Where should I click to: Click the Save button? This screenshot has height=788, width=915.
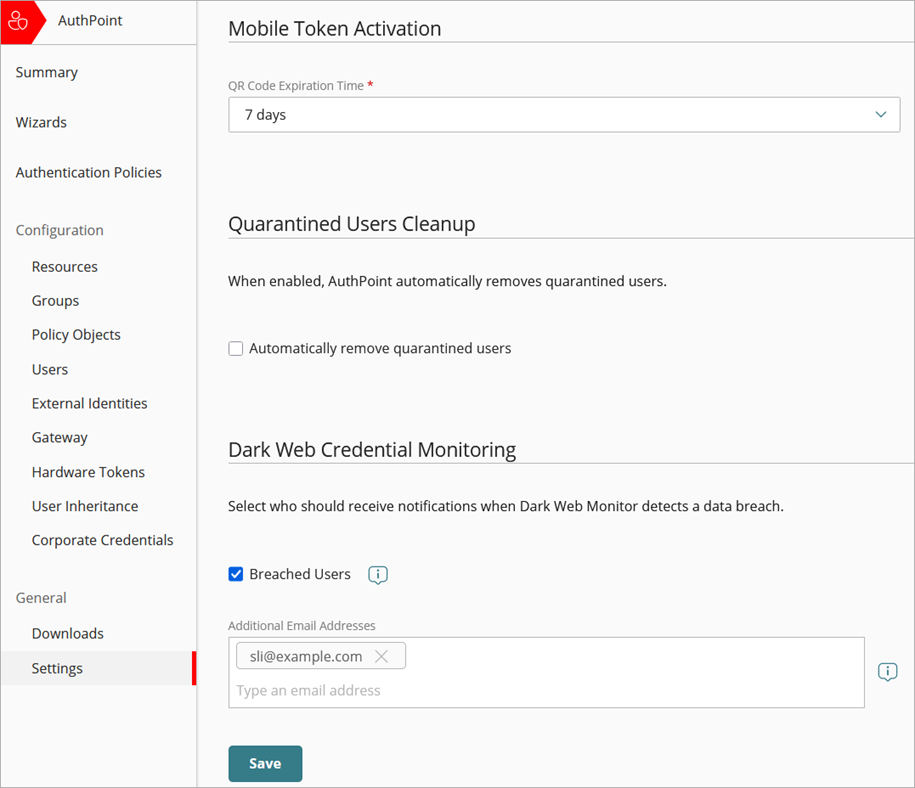[265, 763]
